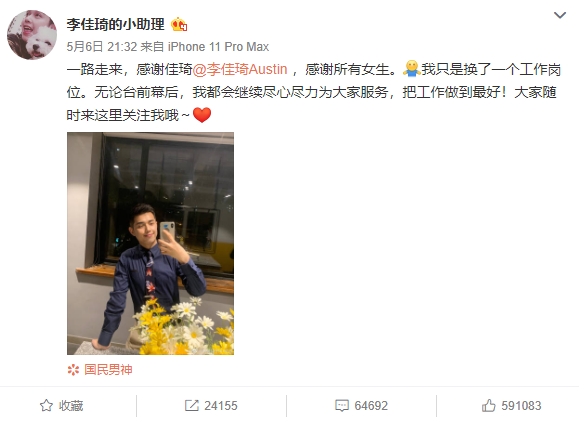The height and width of the screenshot is (422, 579).
Task: Toggle 收藏 to save this post
Action: 61,405
